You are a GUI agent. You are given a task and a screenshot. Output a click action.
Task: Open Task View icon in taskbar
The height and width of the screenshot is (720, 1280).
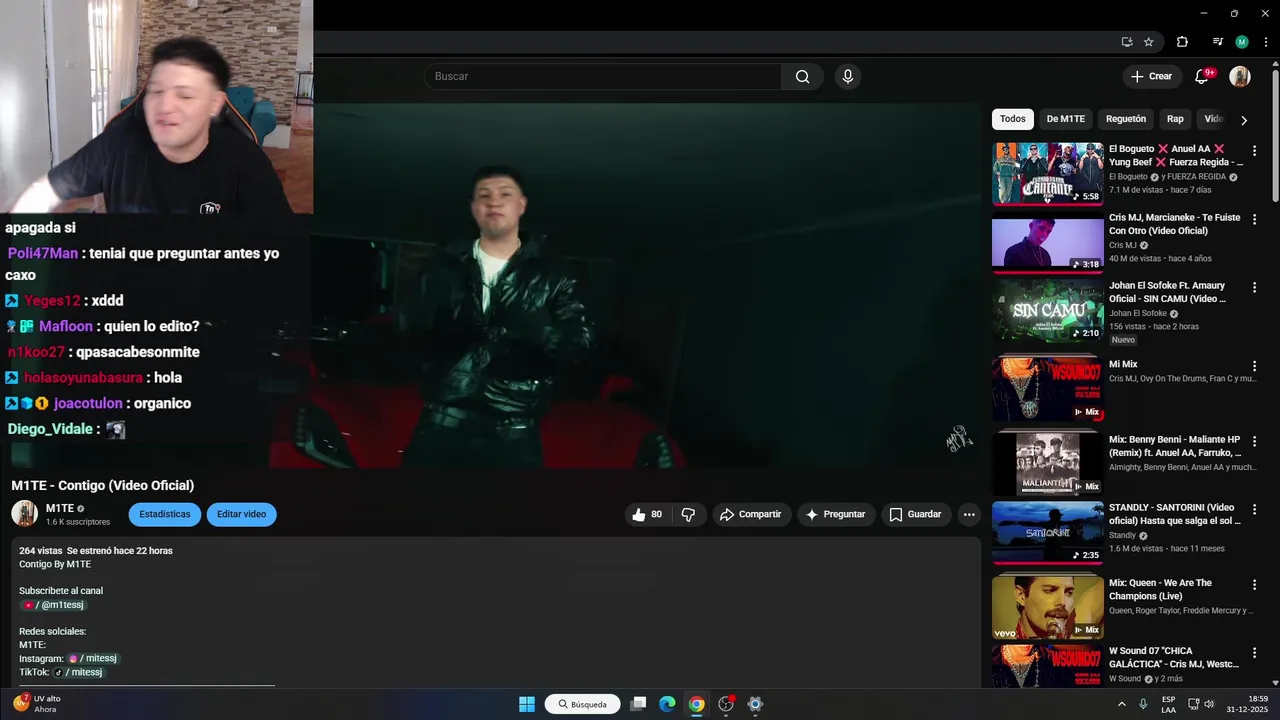coord(638,704)
